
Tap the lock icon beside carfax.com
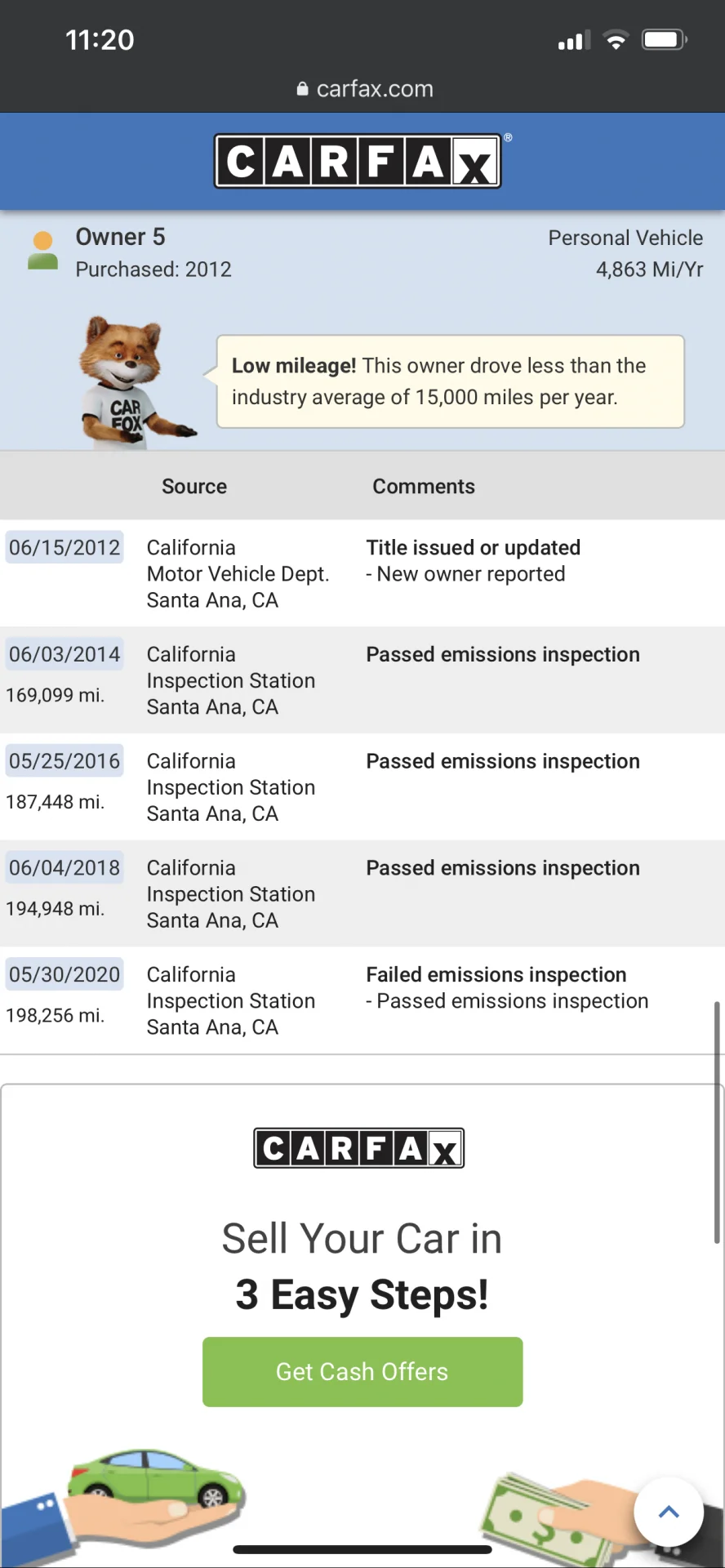pyautogui.click(x=302, y=89)
